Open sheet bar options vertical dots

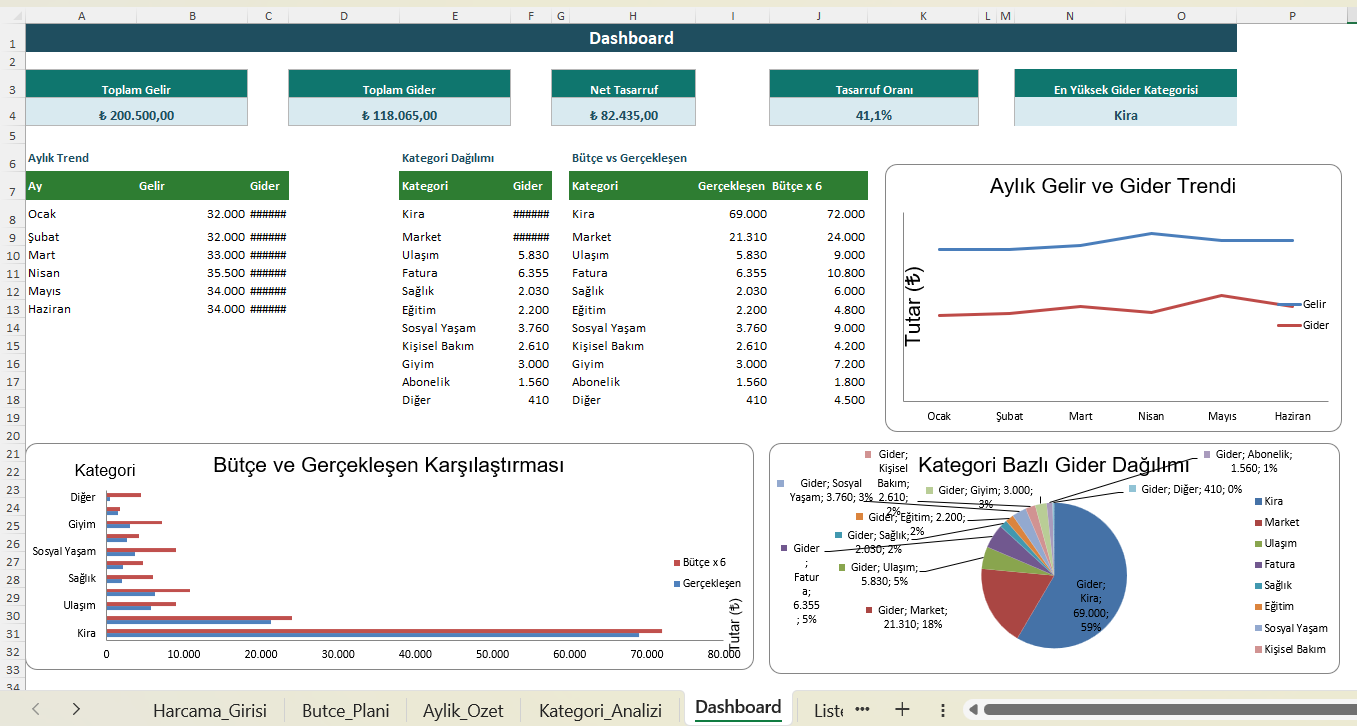(x=942, y=709)
